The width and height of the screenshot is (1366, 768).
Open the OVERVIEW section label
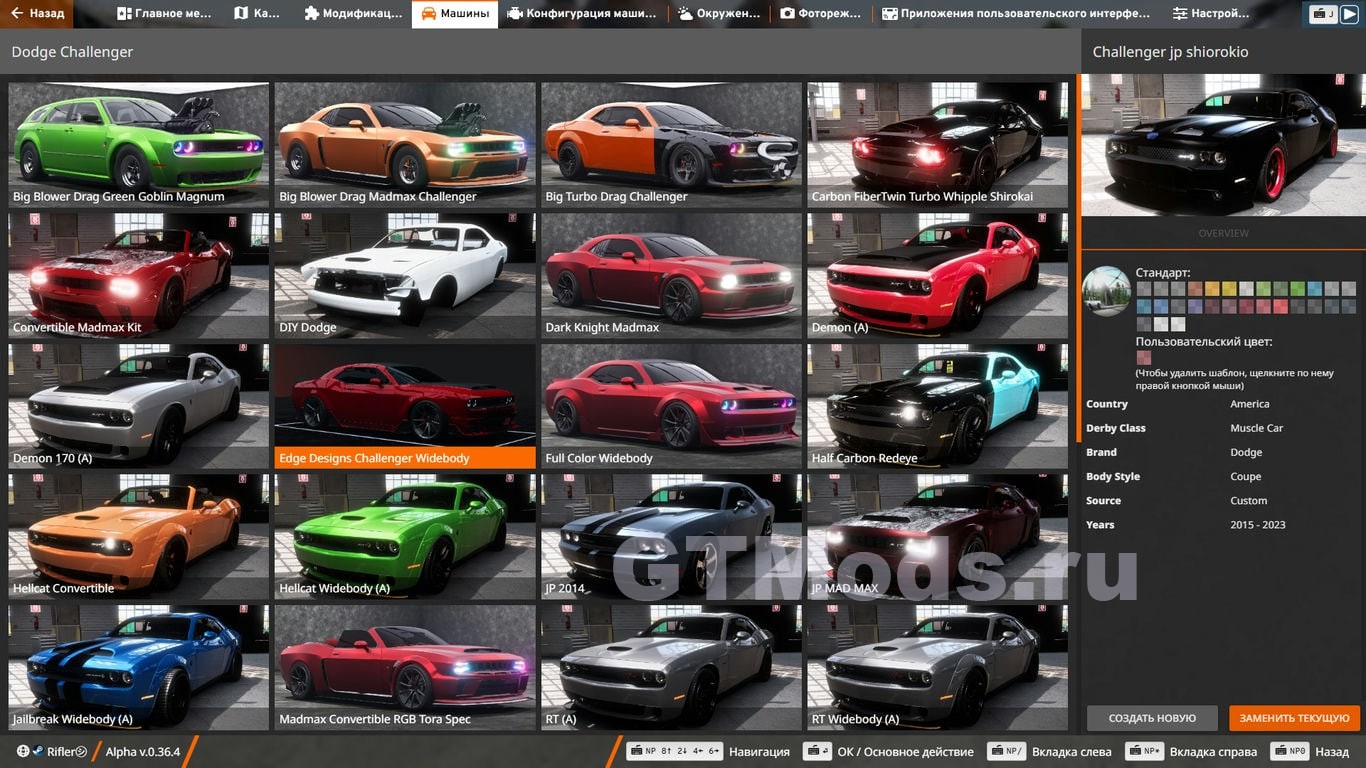[1223, 233]
